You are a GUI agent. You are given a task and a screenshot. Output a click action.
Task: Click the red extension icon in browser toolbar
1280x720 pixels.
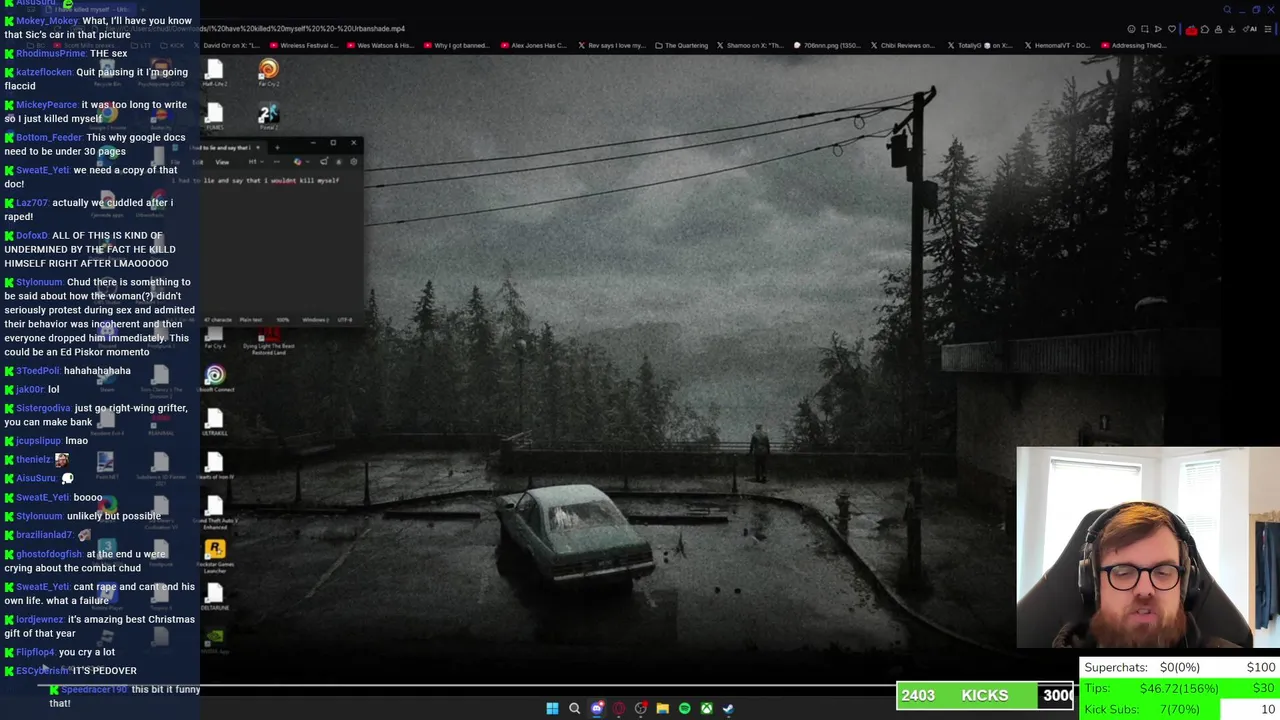(1192, 29)
